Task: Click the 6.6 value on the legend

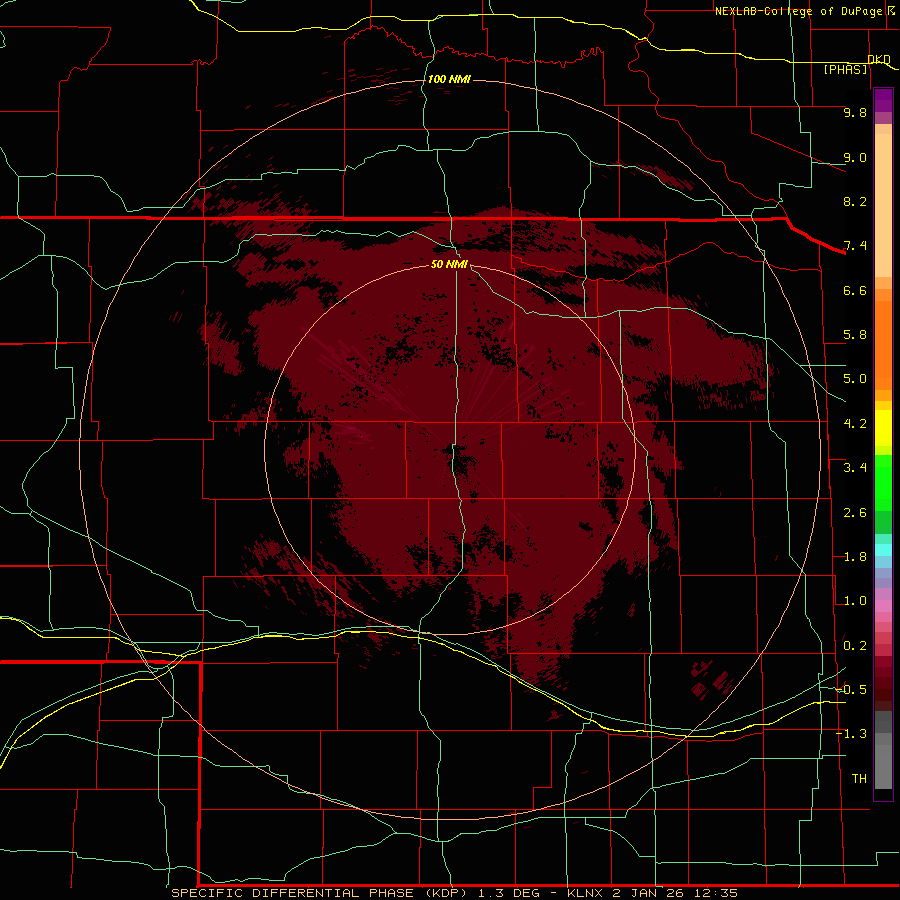Action: click(x=855, y=290)
